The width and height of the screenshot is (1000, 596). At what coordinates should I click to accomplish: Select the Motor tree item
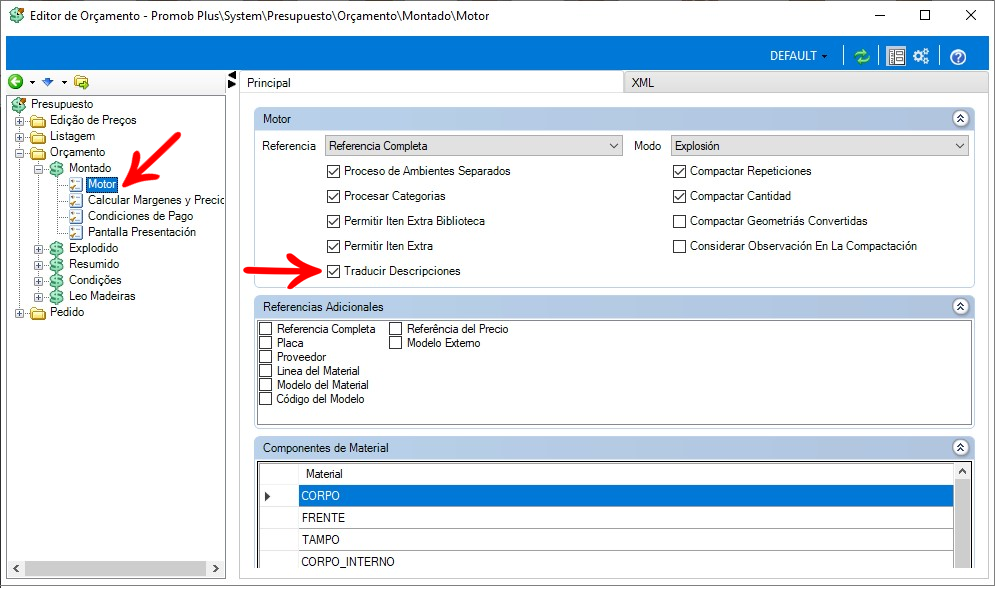pos(102,184)
